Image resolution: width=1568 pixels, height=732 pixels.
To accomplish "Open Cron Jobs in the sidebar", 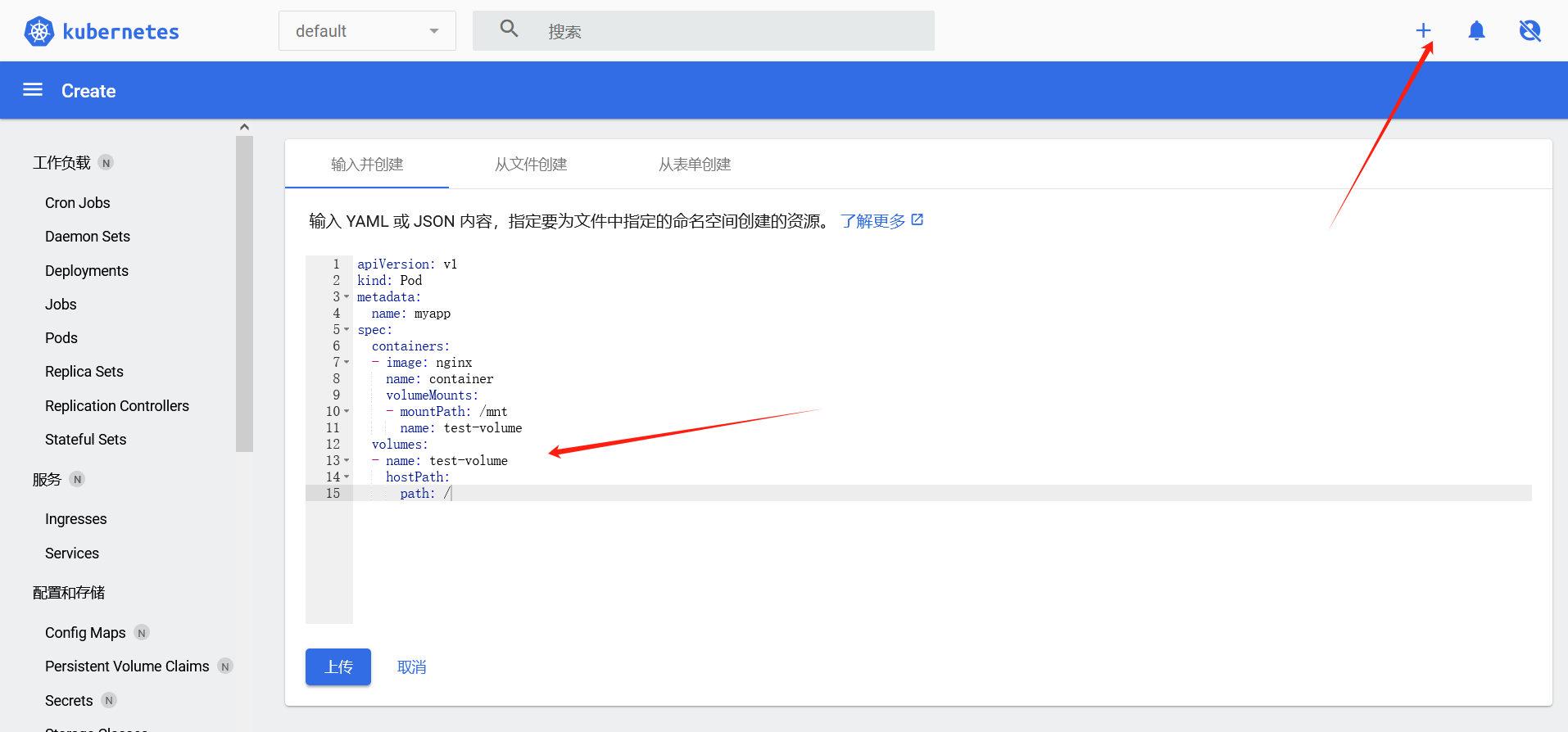I will pyautogui.click(x=78, y=203).
